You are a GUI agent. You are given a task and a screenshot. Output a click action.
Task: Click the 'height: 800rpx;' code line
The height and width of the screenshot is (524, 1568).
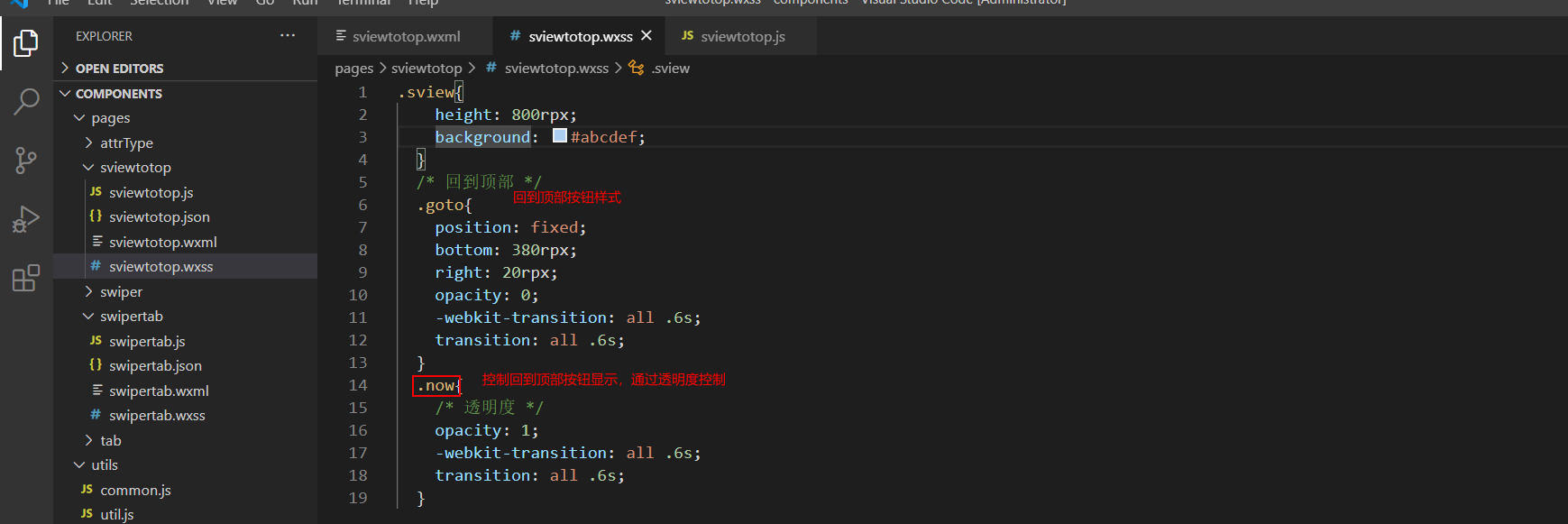pos(506,115)
